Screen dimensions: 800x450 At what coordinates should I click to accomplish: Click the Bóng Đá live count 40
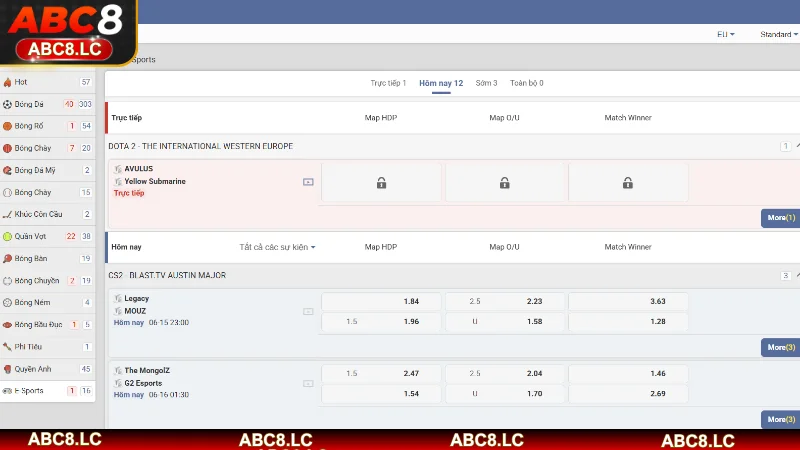[69, 104]
